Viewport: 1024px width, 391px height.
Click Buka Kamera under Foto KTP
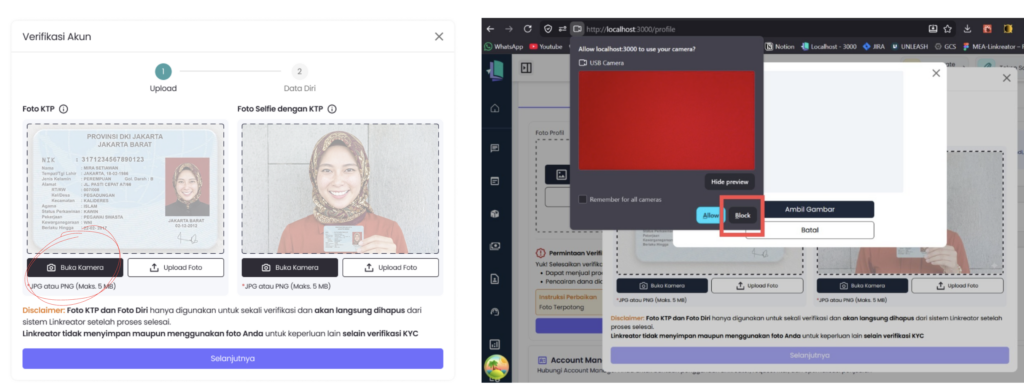pyautogui.click(x=74, y=268)
